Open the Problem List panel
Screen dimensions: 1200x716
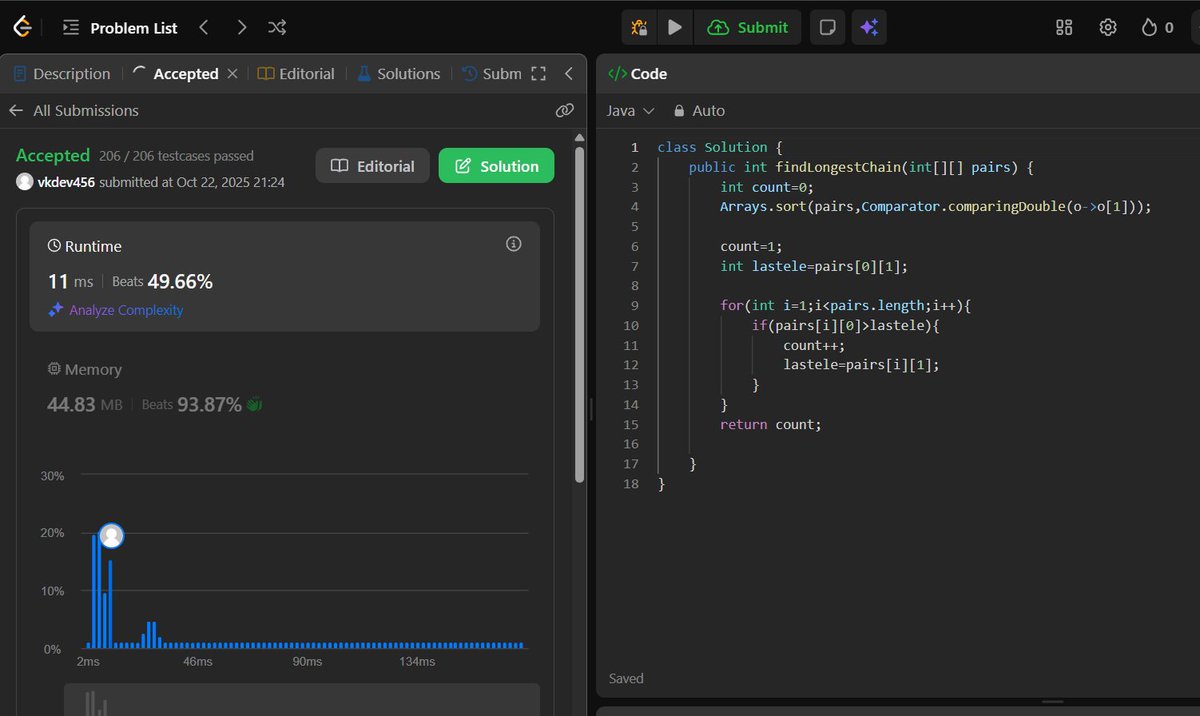[120, 28]
